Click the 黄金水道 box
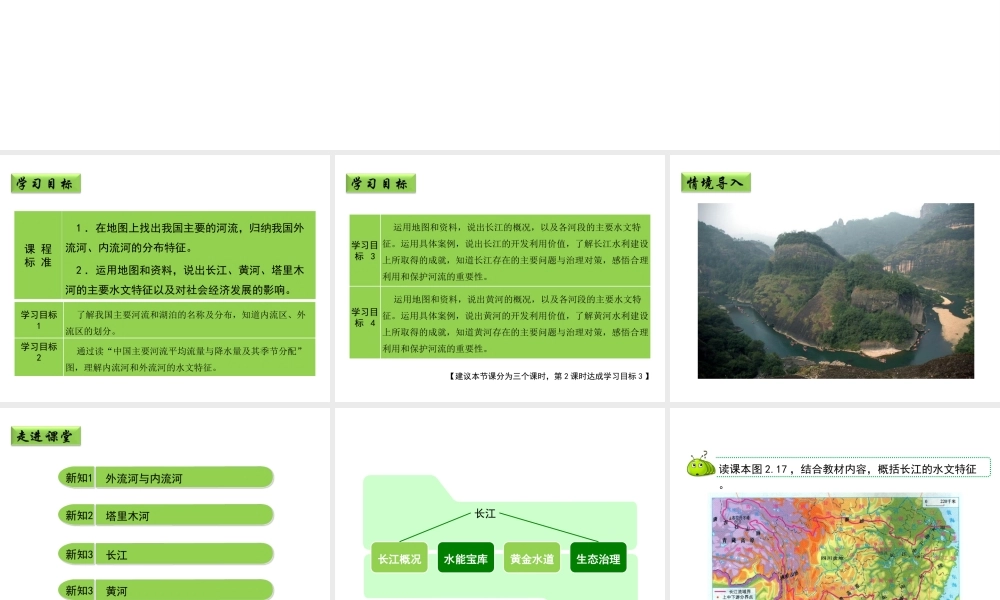The image size is (1000, 600). 532,559
